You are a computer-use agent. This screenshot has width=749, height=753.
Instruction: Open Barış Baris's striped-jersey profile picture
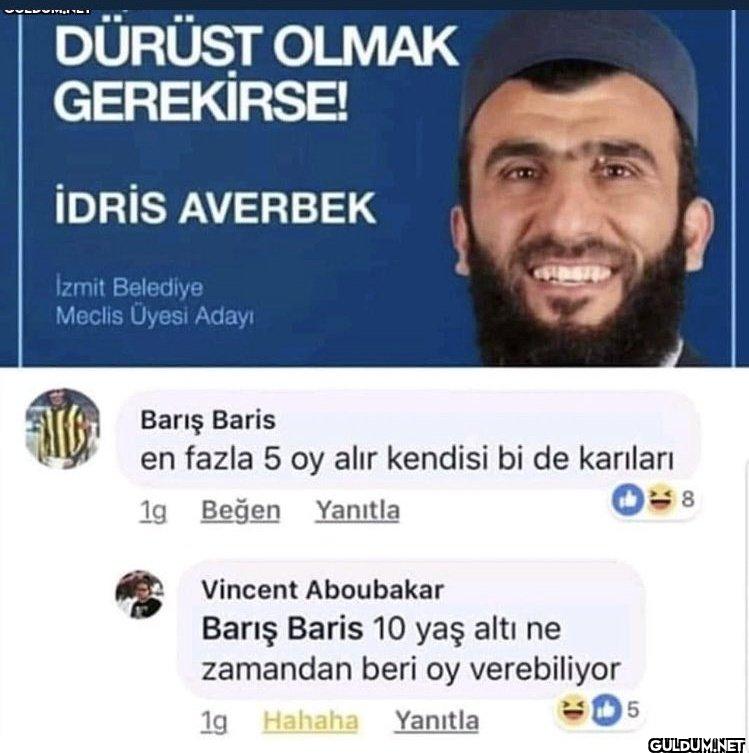coord(62,428)
